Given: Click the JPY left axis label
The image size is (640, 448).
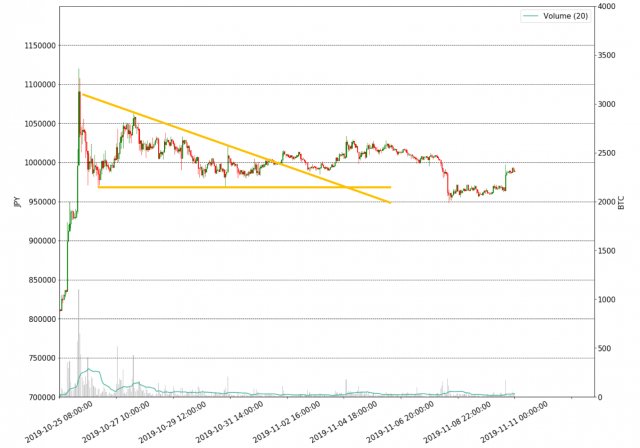Looking at the screenshot, I should pyautogui.click(x=15, y=202).
